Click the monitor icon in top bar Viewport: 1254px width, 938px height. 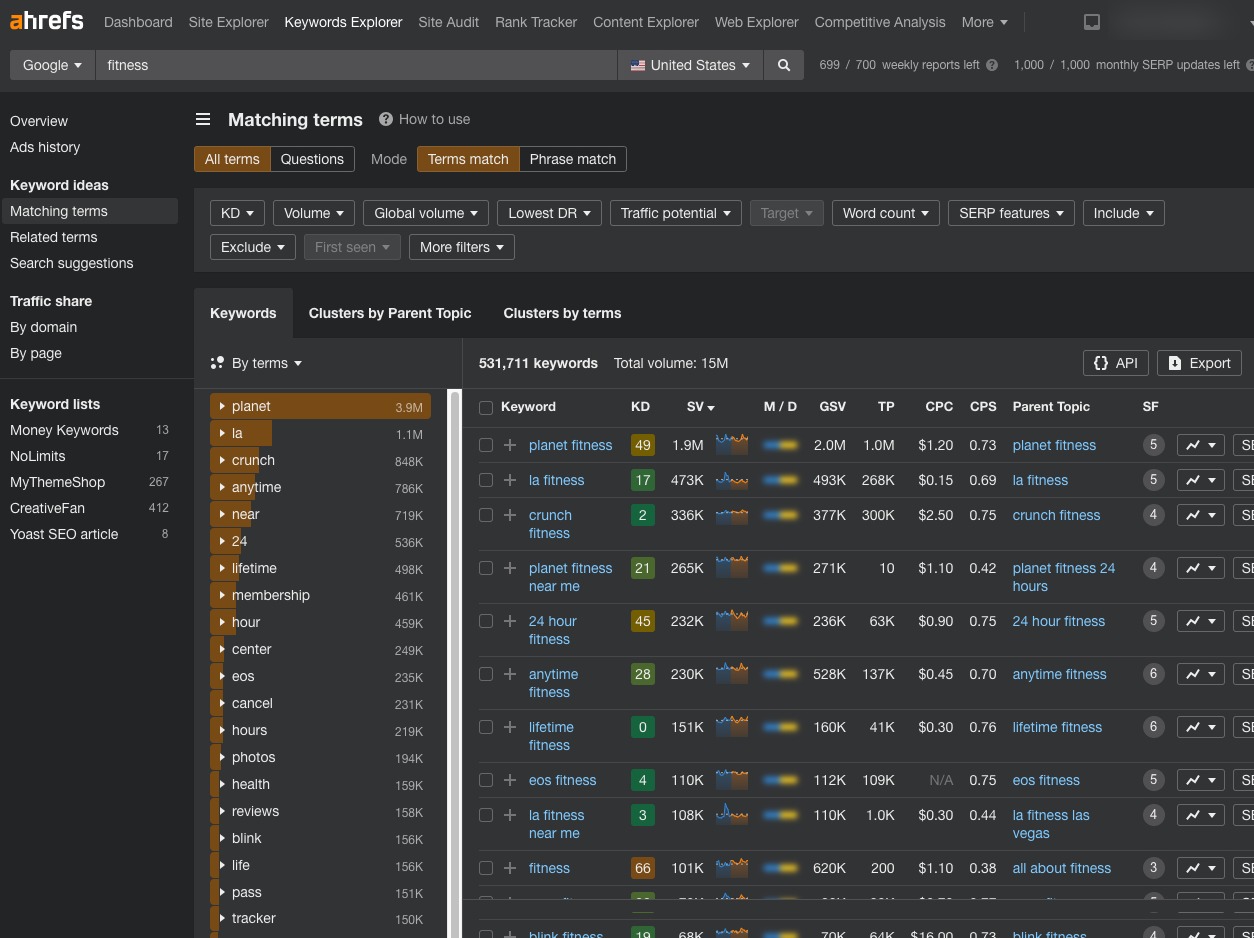[x=1092, y=22]
